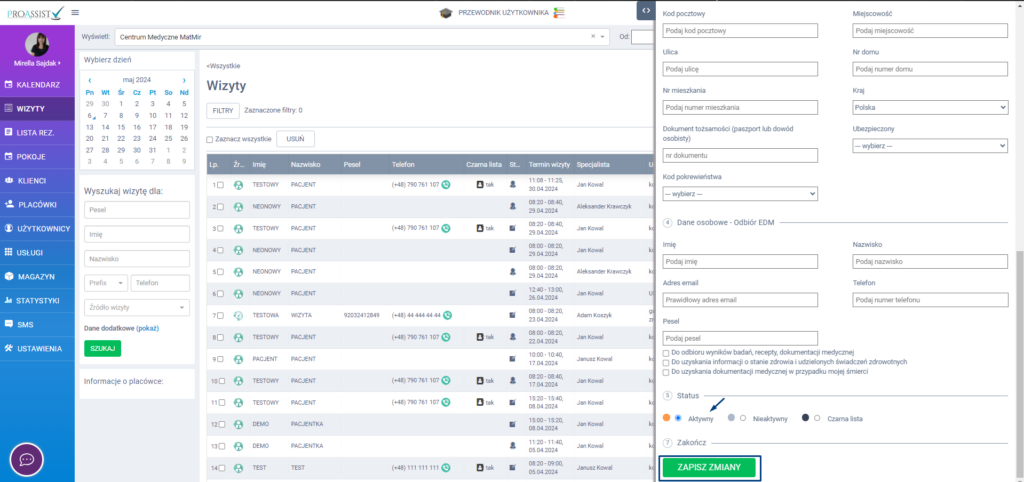Viewport: 1024px width, 482px height.
Task: Collapse side panel with code arrows icon
Action: click(646, 10)
